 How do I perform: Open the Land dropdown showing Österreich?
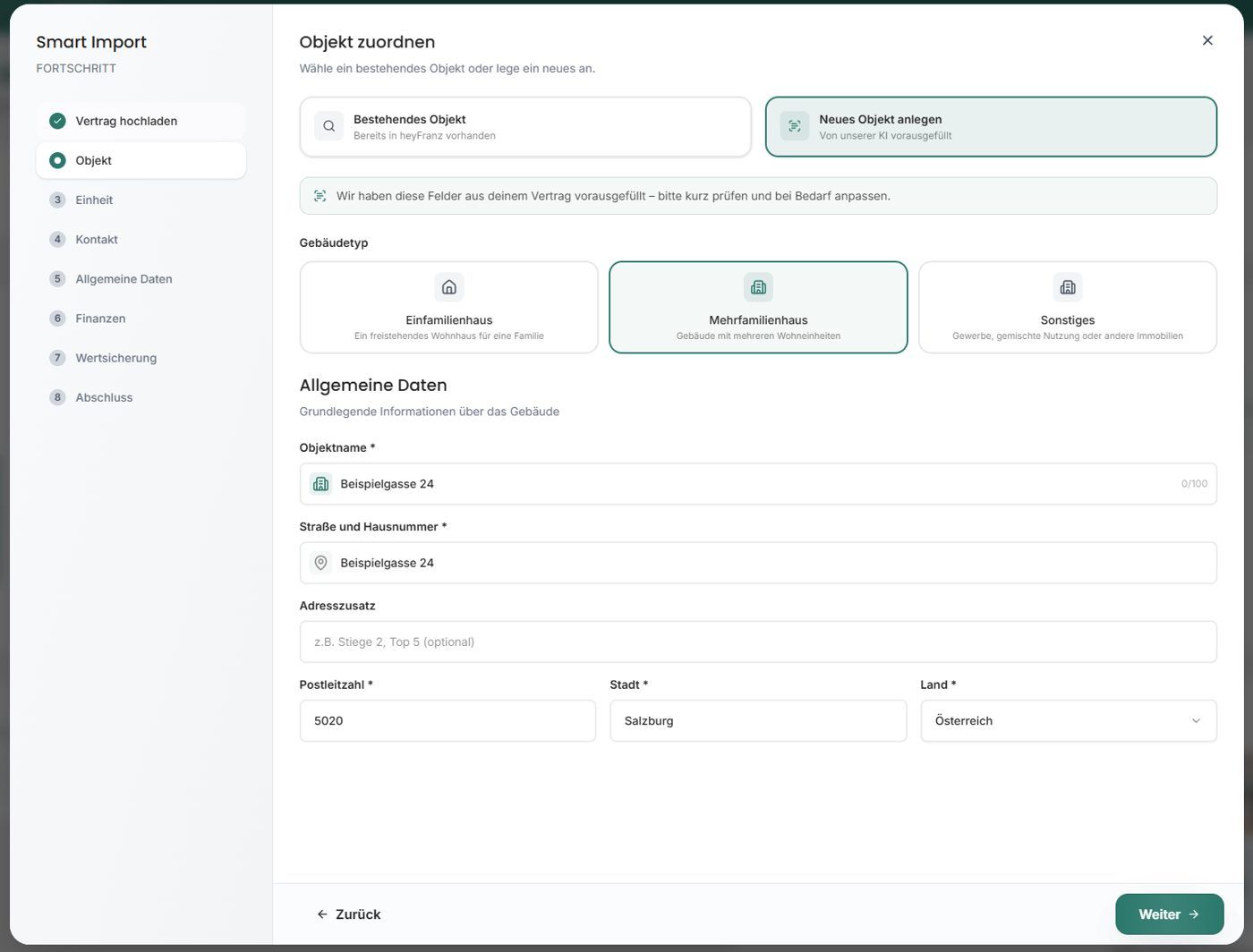point(1069,721)
